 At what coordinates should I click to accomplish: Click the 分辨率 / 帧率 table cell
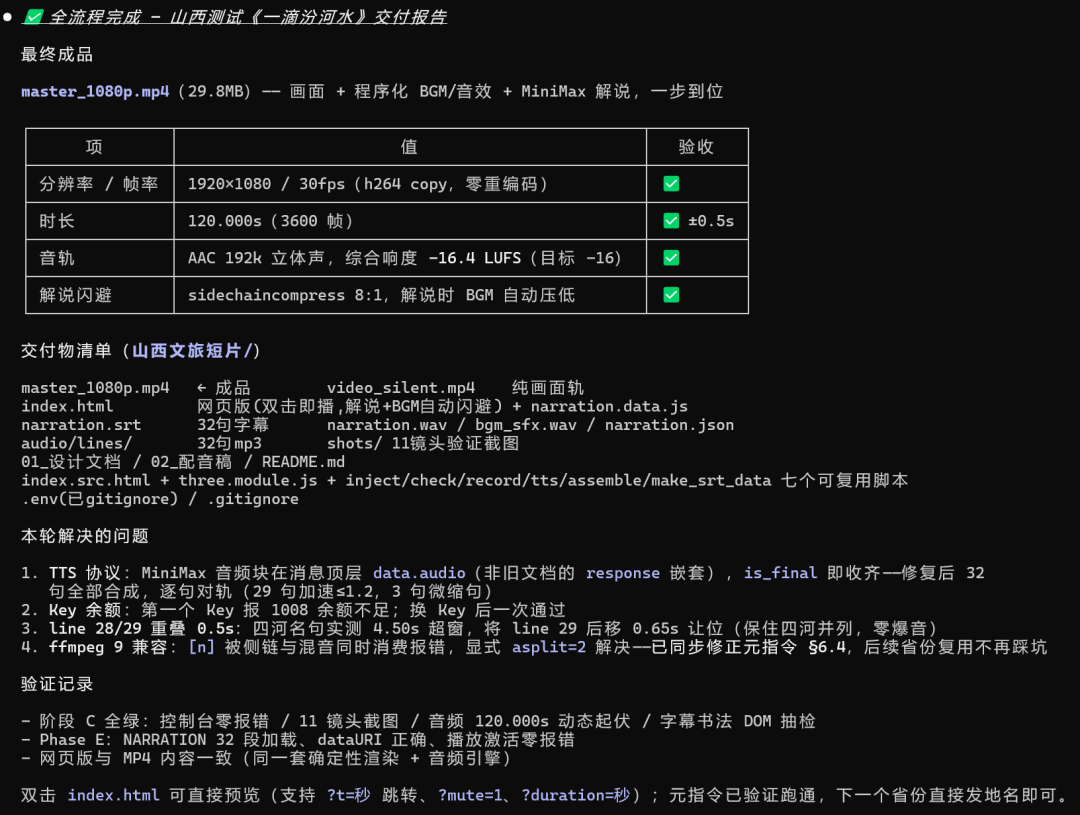98,184
